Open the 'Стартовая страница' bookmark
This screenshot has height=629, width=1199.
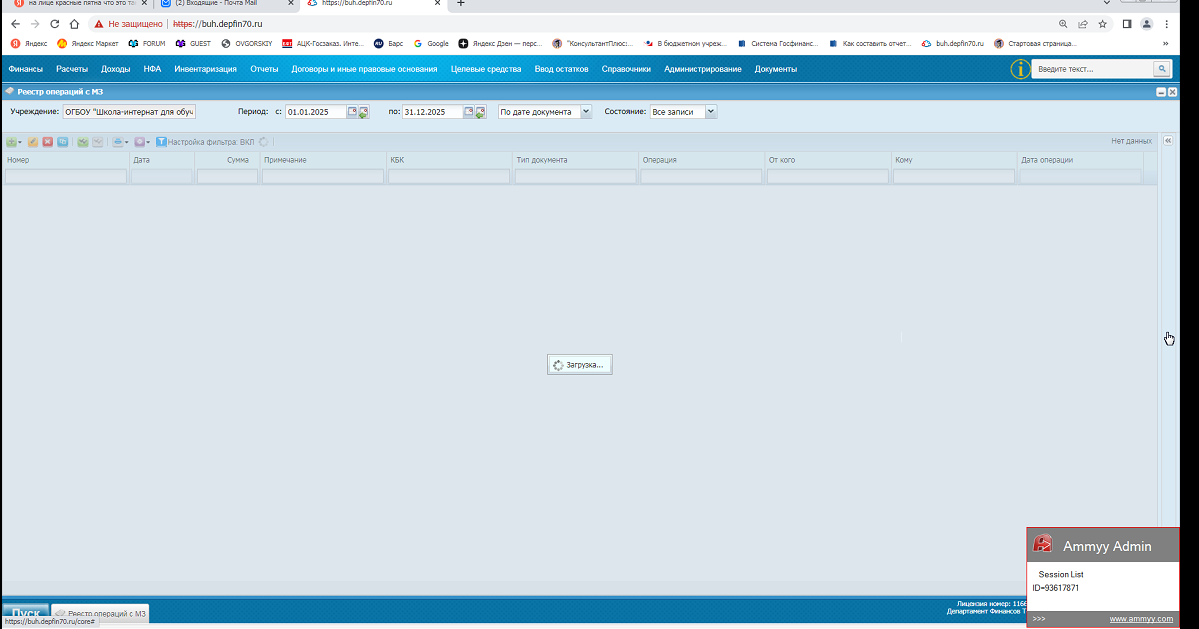[x=1035, y=44]
